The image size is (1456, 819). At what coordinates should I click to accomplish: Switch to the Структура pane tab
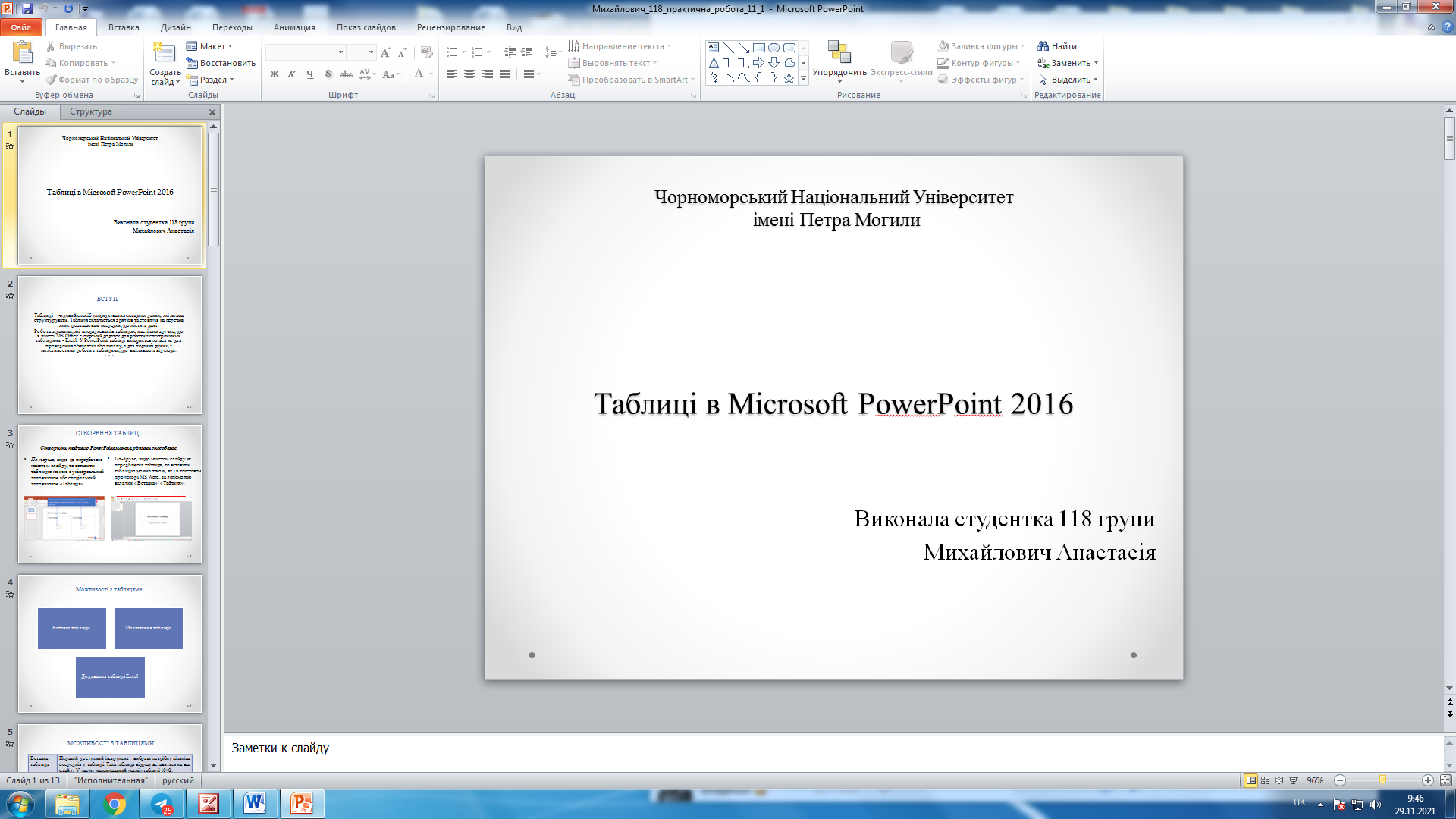(91, 111)
